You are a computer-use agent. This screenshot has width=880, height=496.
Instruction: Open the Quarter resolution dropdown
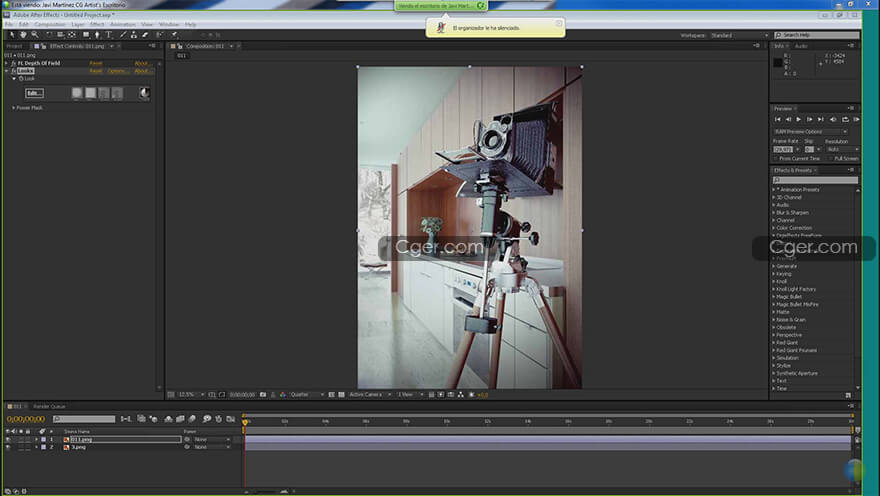306,395
